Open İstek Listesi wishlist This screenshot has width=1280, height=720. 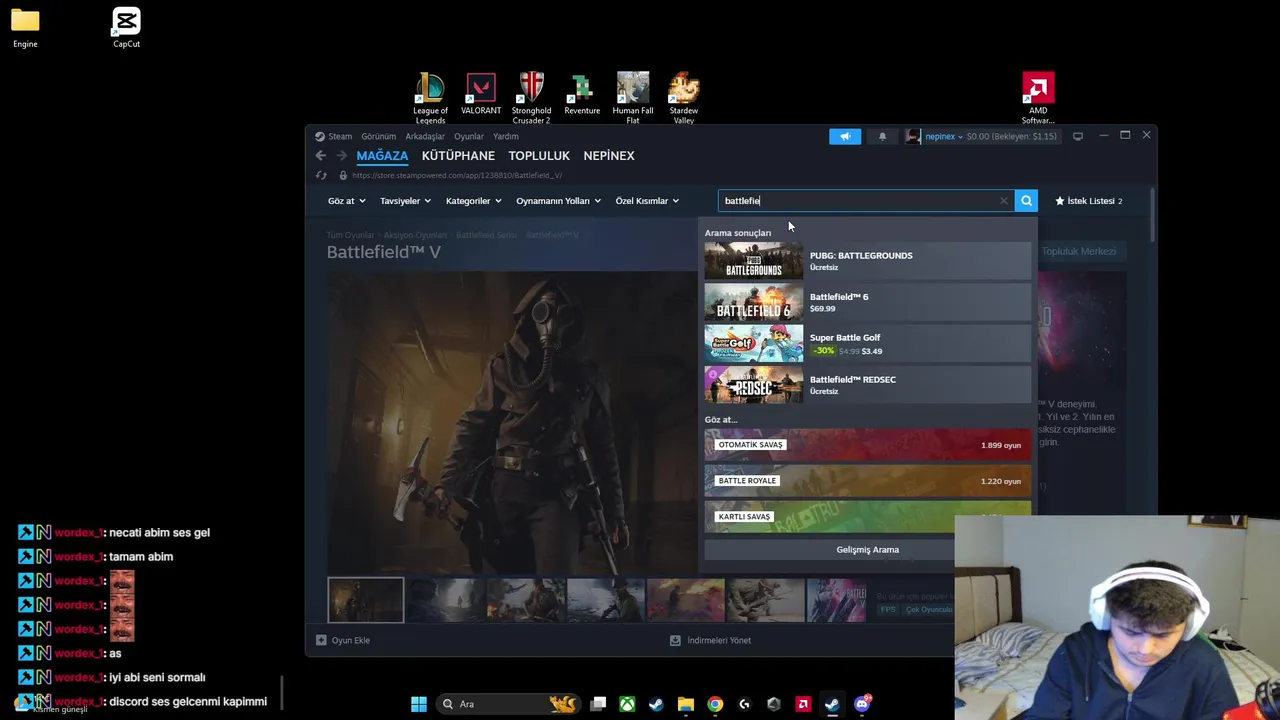pyautogui.click(x=1089, y=201)
